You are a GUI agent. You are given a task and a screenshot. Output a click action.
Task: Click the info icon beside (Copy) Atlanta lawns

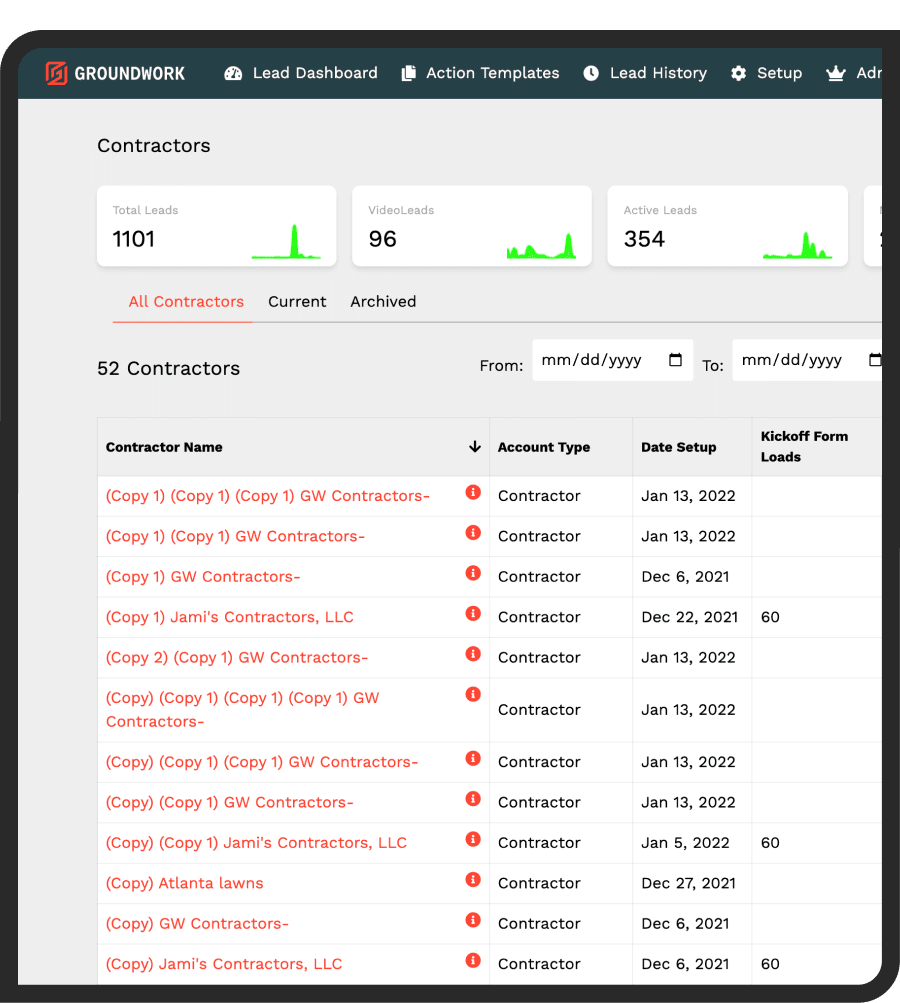click(x=472, y=879)
